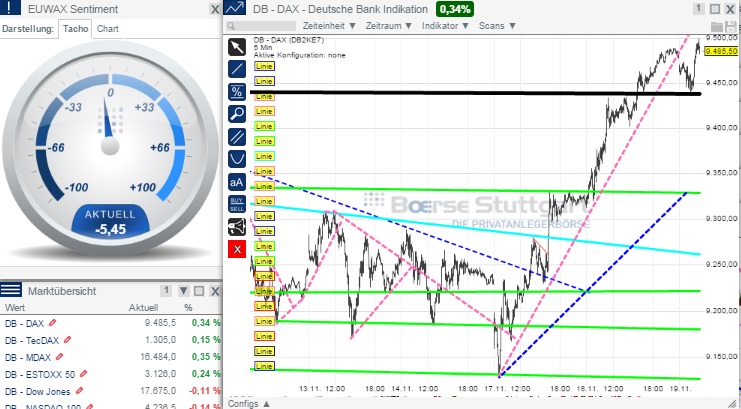The image size is (741, 409).
Task: Maximize the Marktübersicht panel
Action: (199, 291)
